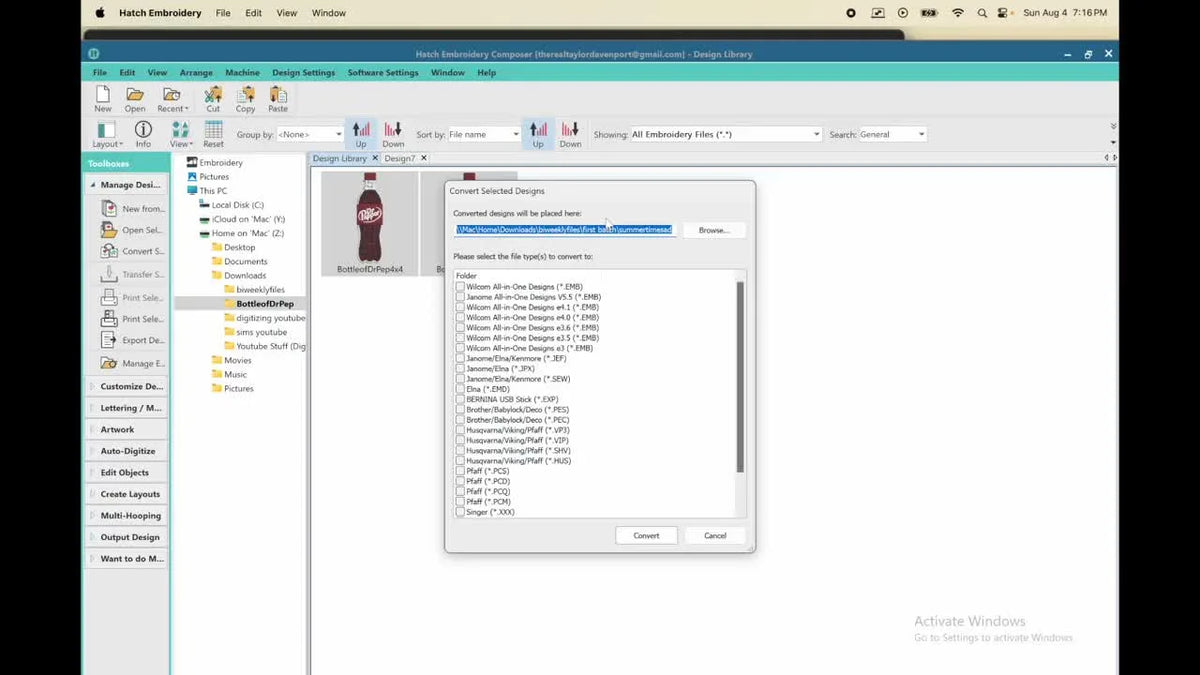This screenshot has height=675, width=1200.
Task: Click the New design toolbar icon
Action: pyautogui.click(x=103, y=99)
